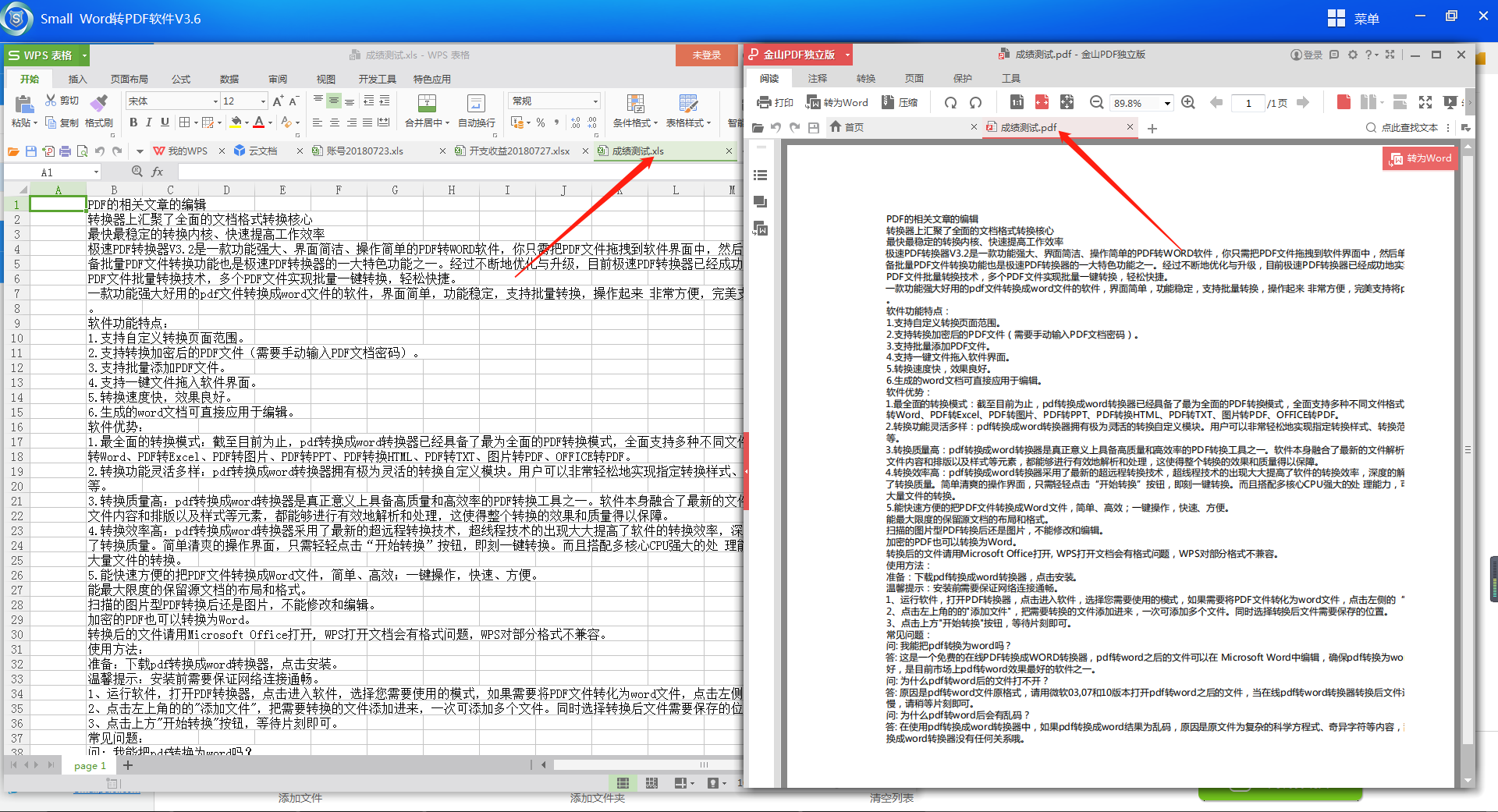Toggle Wrap Text (自动换行)
Viewport: 1498px width, 812px height.
pyautogui.click(x=477, y=111)
